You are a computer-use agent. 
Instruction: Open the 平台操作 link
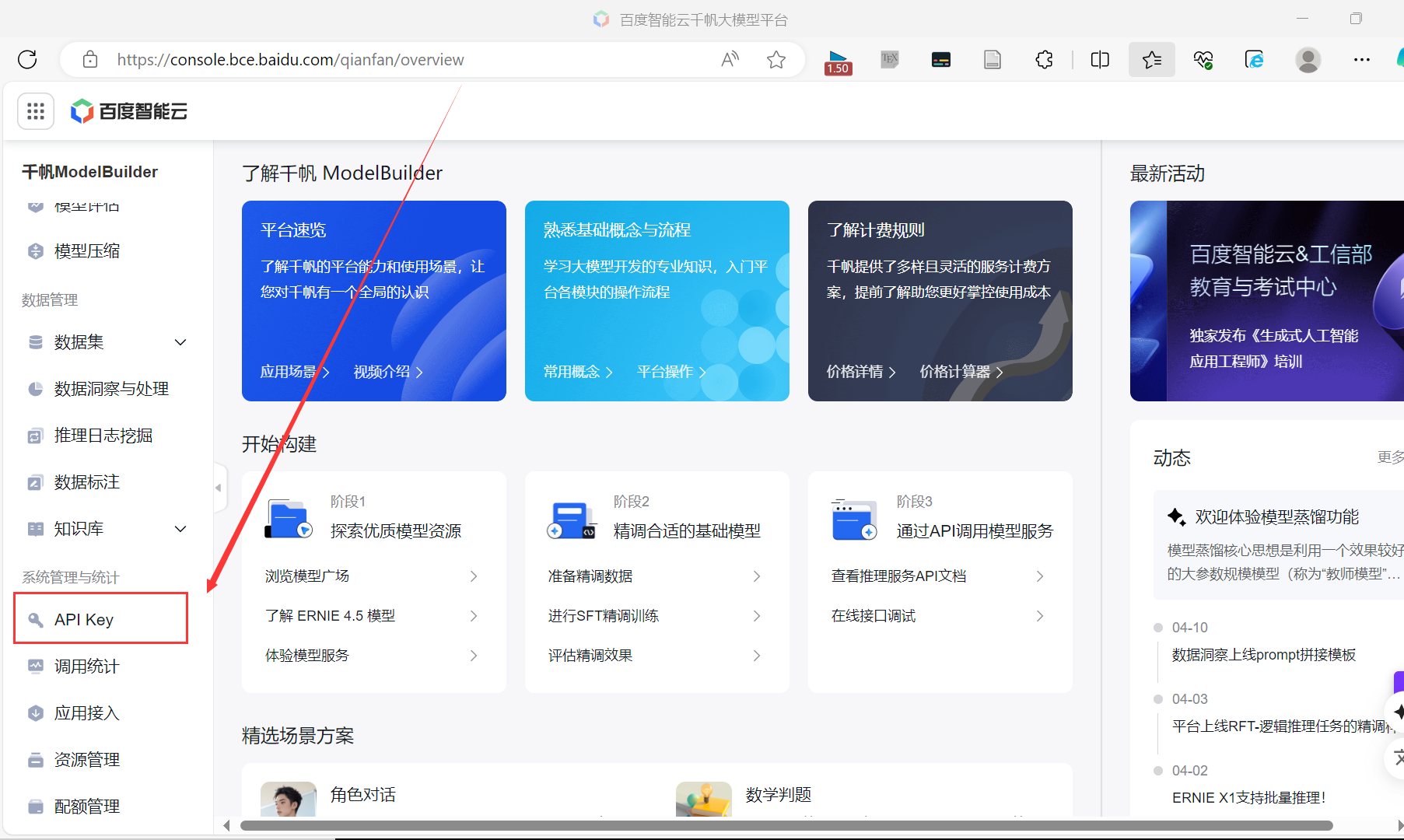tap(671, 372)
